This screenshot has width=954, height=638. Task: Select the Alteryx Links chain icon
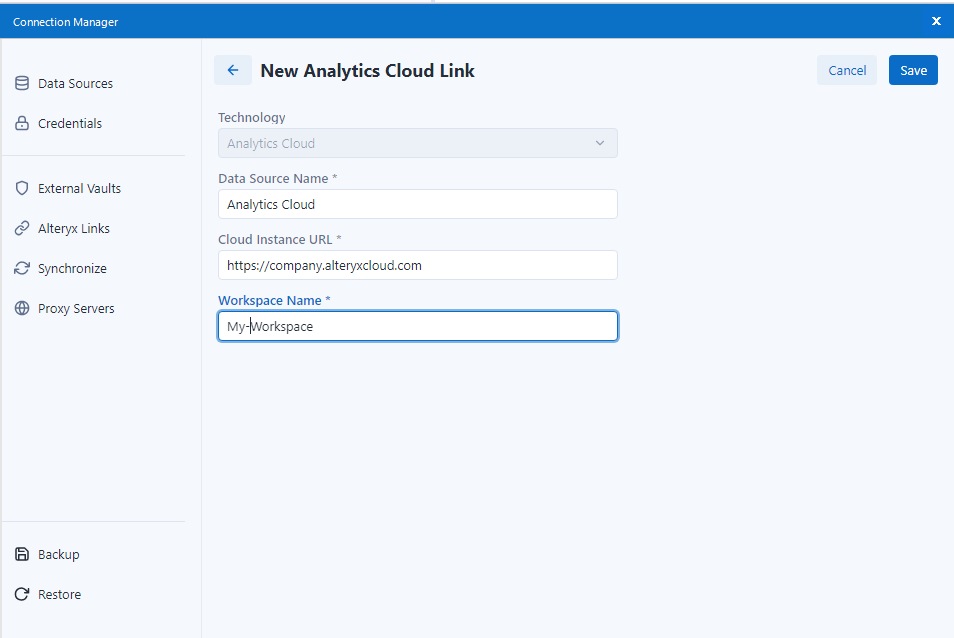pos(22,228)
